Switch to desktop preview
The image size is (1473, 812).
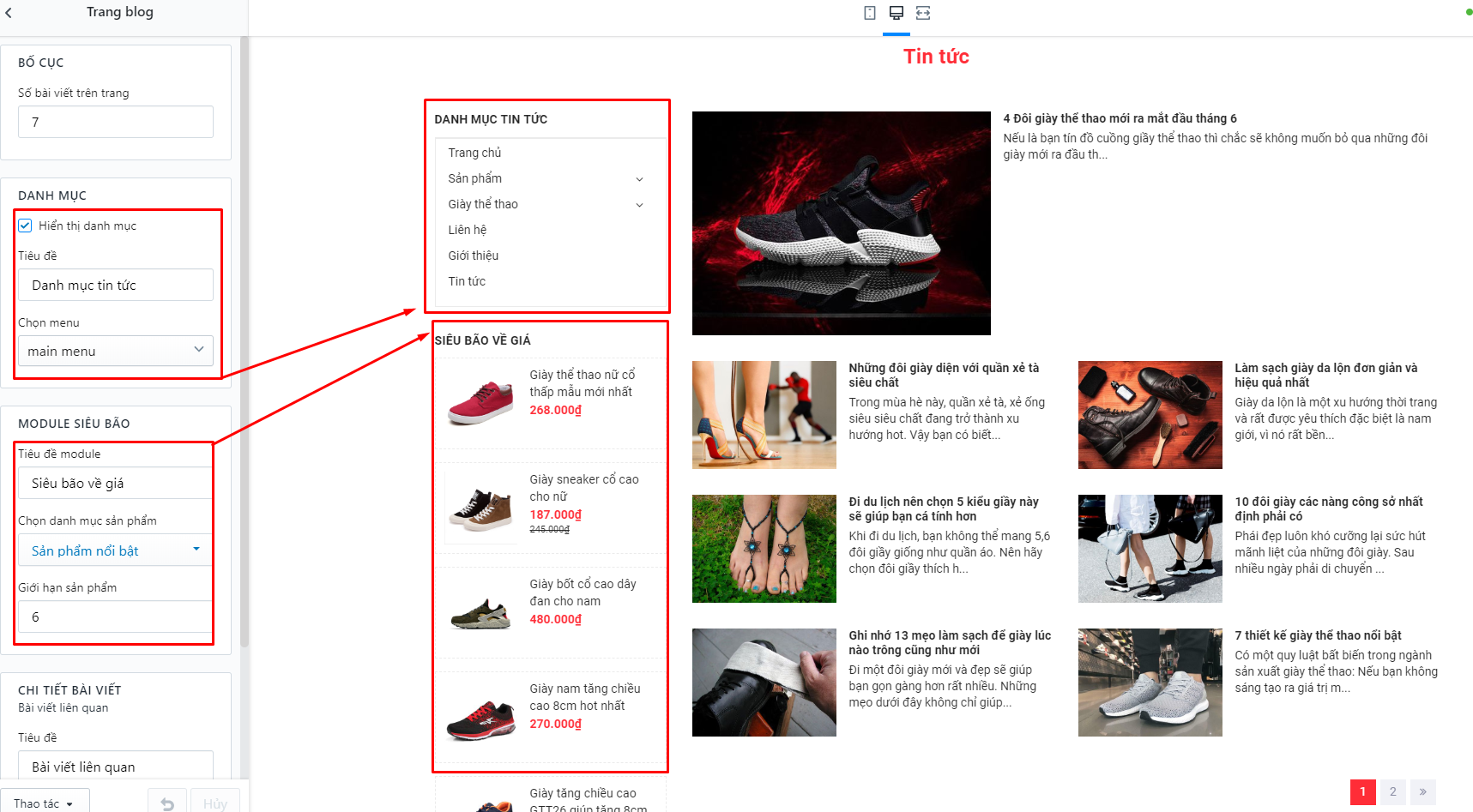click(x=896, y=13)
